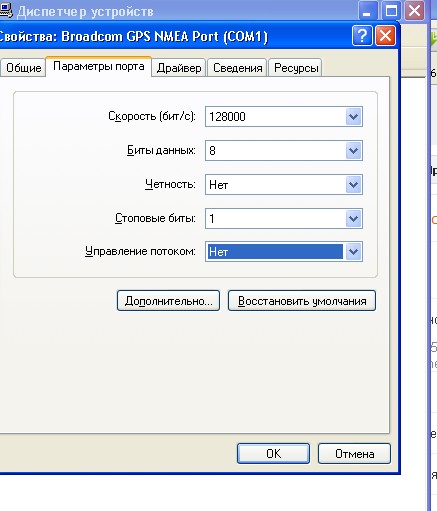The width and height of the screenshot is (437, 511).
Task: Open the Дополнительно... advanced settings
Action: pyautogui.click(x=168, y=301)
